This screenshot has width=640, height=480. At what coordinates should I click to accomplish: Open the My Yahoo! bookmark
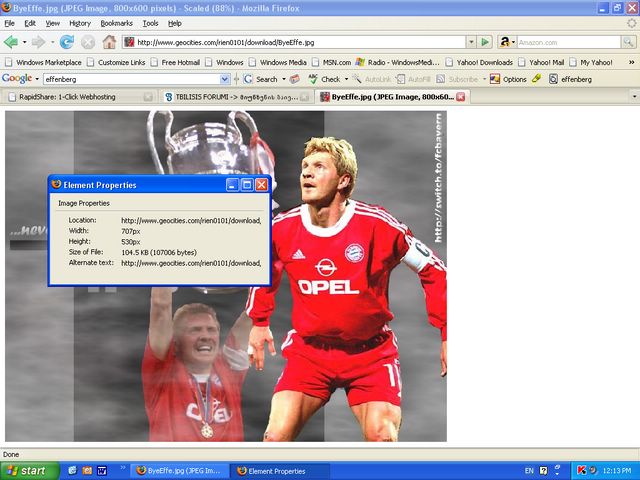point(591,62)
